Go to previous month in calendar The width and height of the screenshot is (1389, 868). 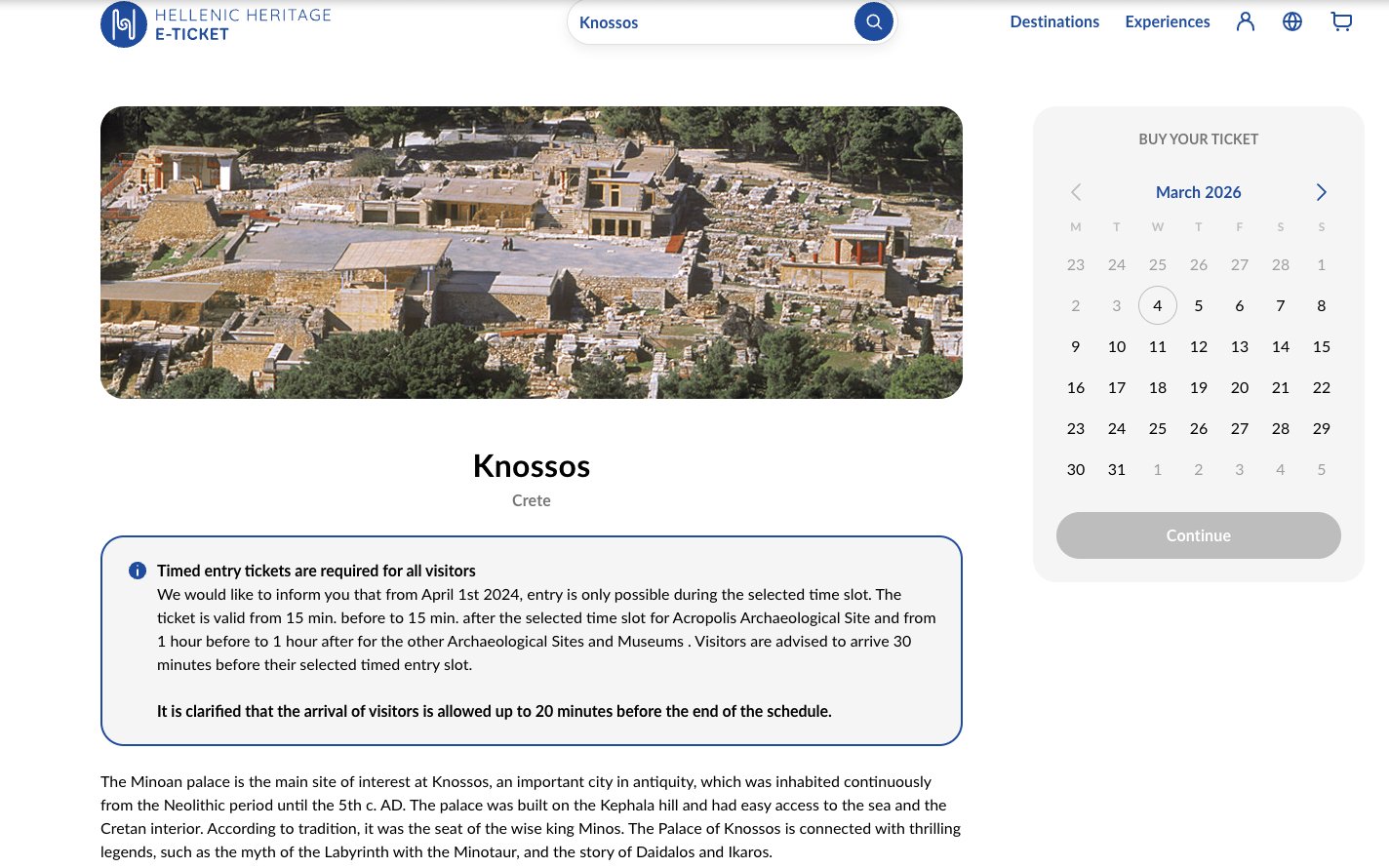click(1076, 192)
